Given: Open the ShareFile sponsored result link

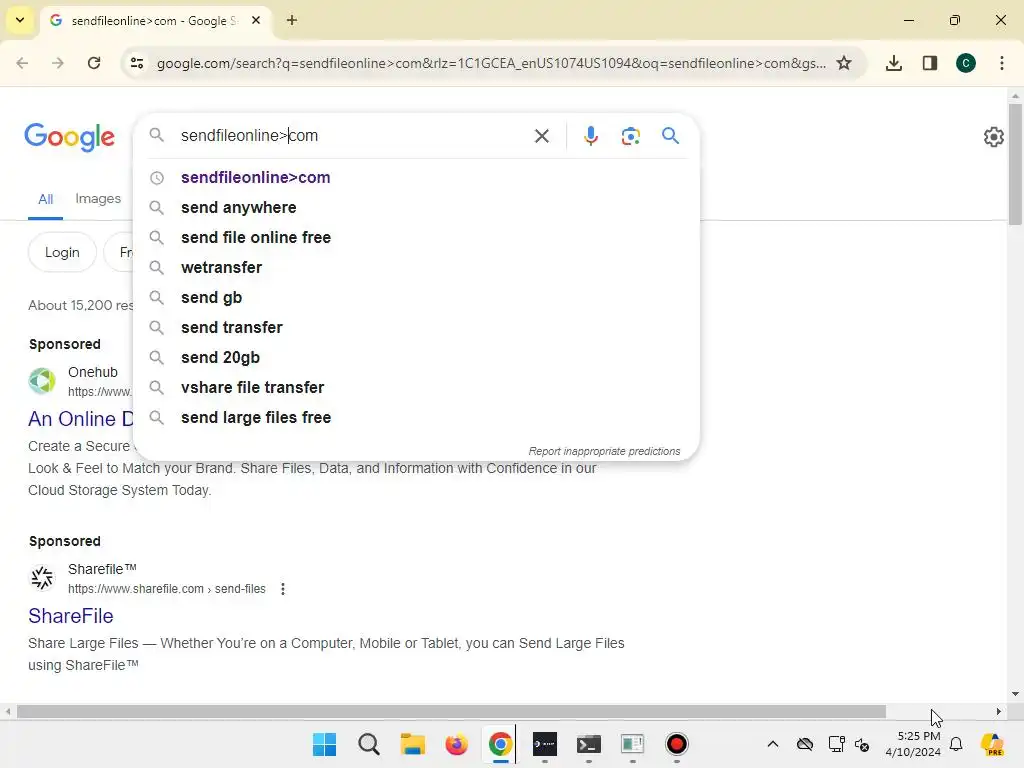Looking at the screenshot, I should click(71, 616).
